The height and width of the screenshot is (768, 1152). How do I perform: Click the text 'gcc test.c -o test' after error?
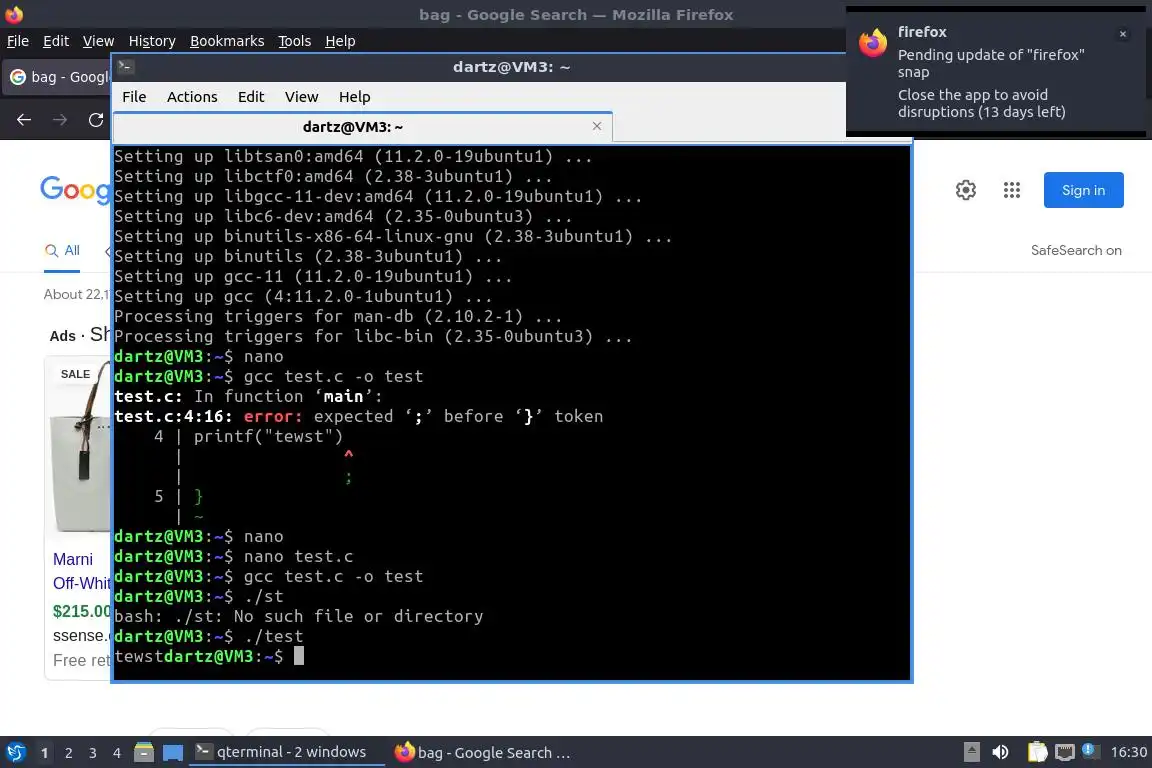pyautogui.click(x=334, y=576)
